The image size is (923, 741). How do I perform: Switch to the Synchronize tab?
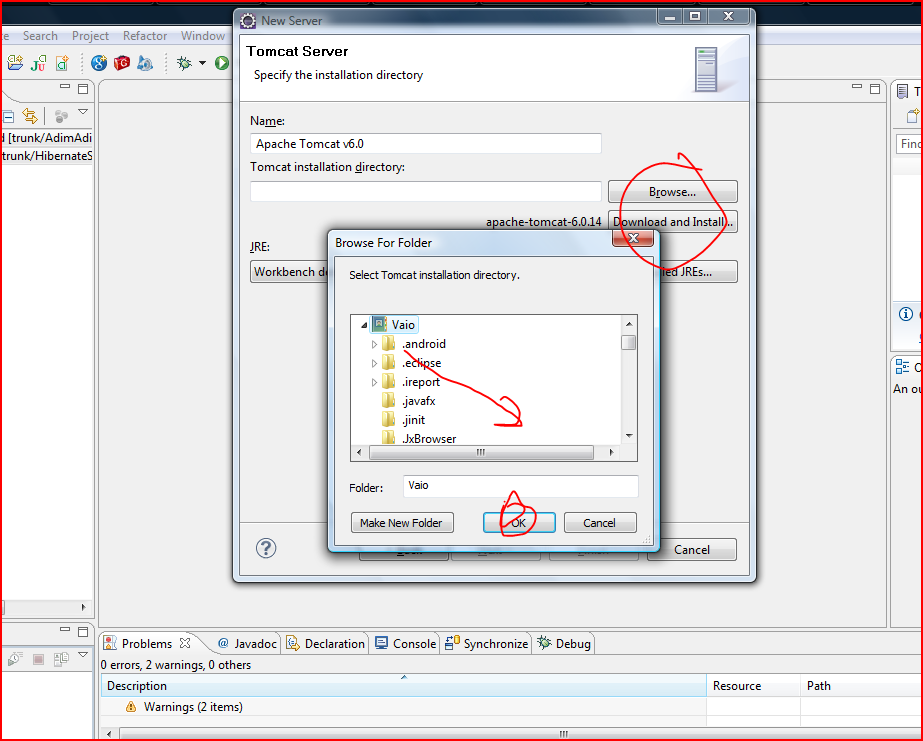pyautogui.click(x=487, y=644)
